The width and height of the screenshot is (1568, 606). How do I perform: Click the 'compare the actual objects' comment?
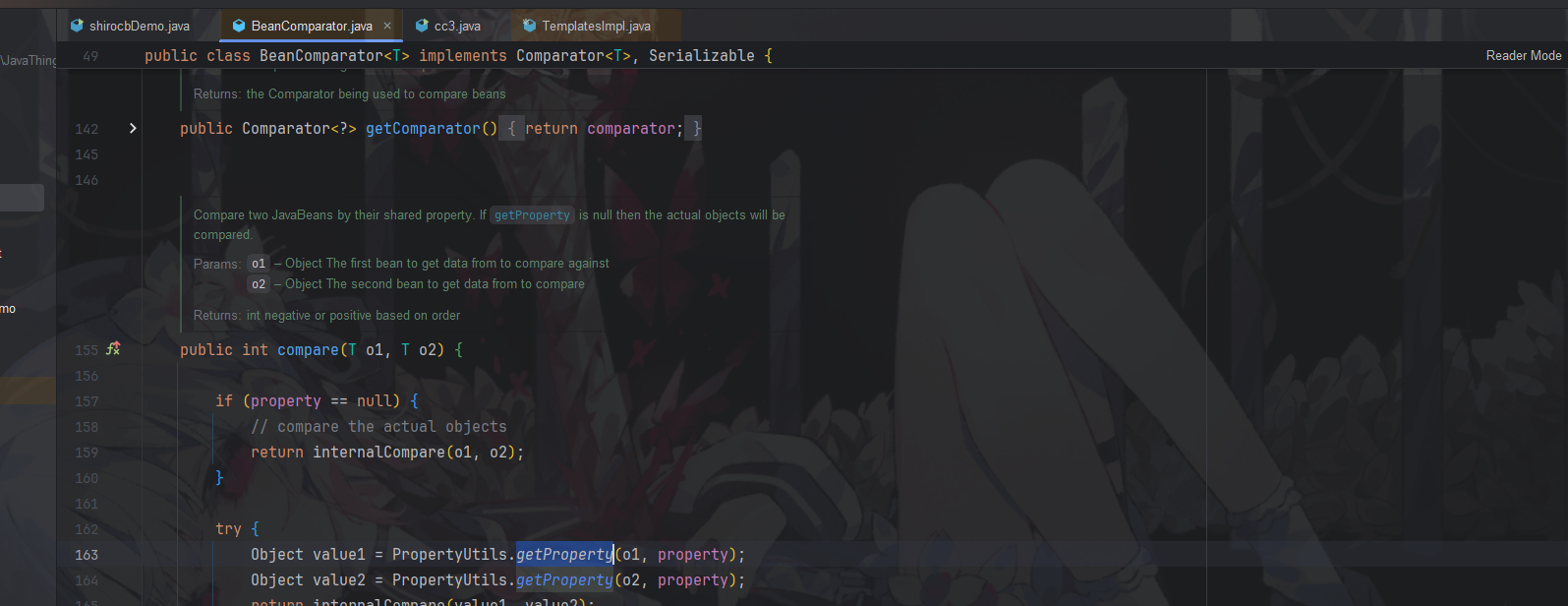[378, 426]
